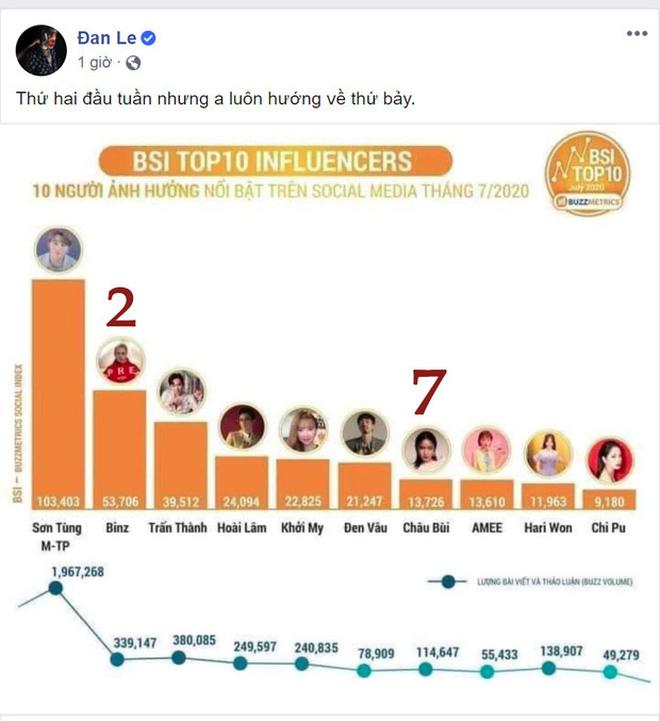Click the Trấn Thành avatar circle

tap(181, 393)
